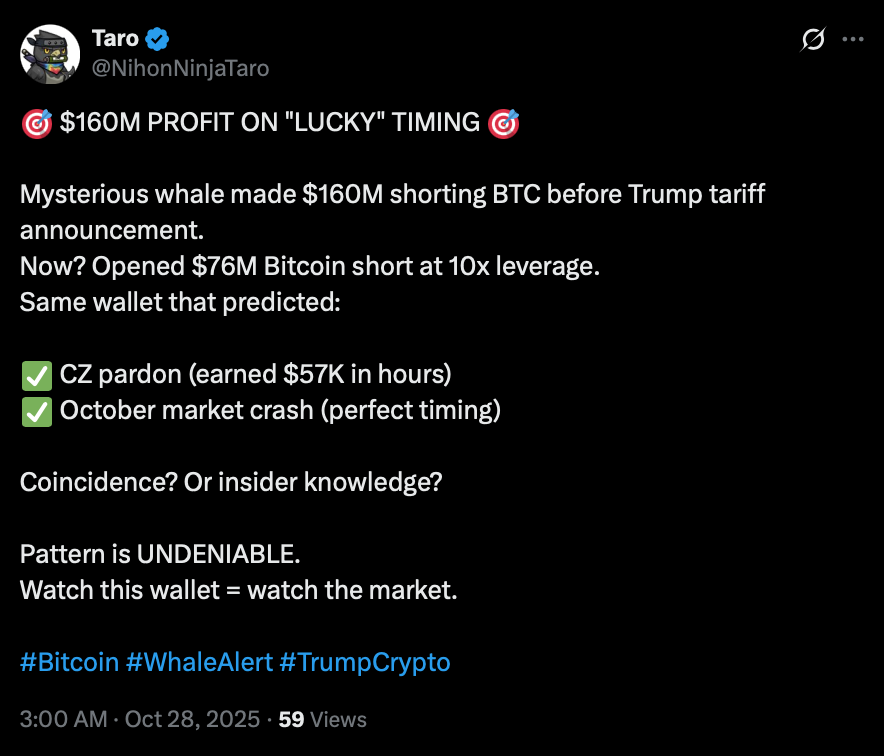The height and width of the screenshot is (756, 884).
Task: Click the green checkmark beside CZ pardon
Action: pos(36,376)
